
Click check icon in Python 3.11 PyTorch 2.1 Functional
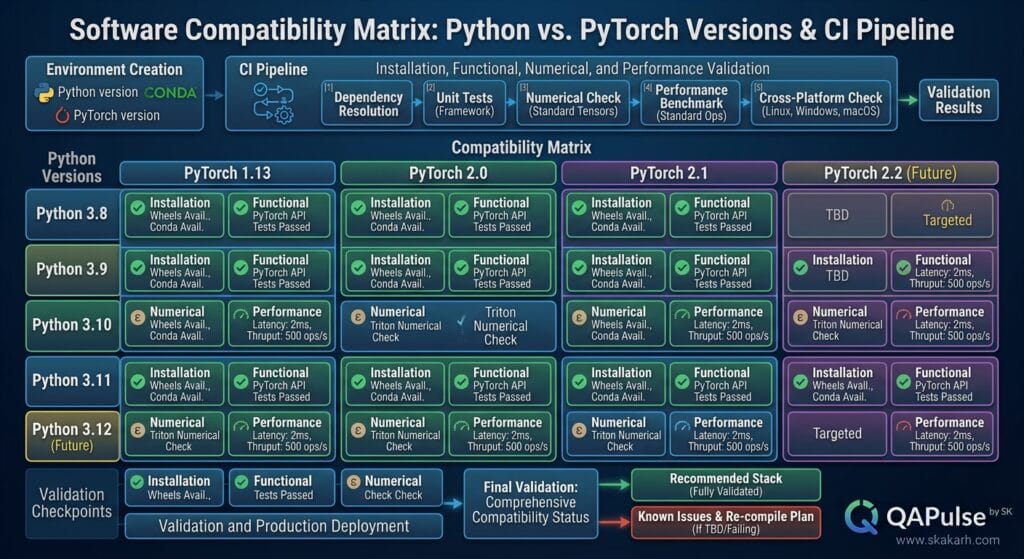pos(682,381)
